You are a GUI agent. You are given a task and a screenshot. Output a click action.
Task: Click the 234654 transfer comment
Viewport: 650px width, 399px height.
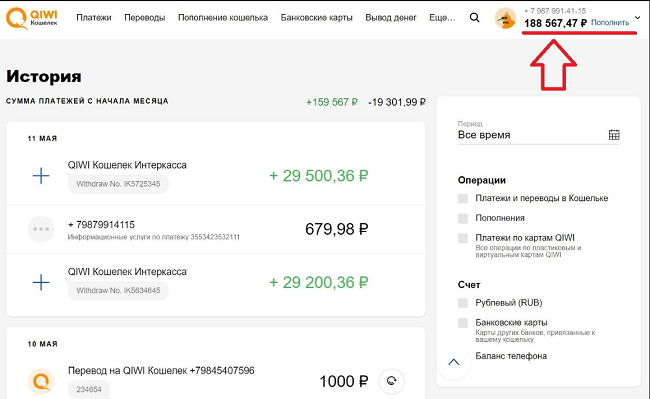click(x=89, y=389)
